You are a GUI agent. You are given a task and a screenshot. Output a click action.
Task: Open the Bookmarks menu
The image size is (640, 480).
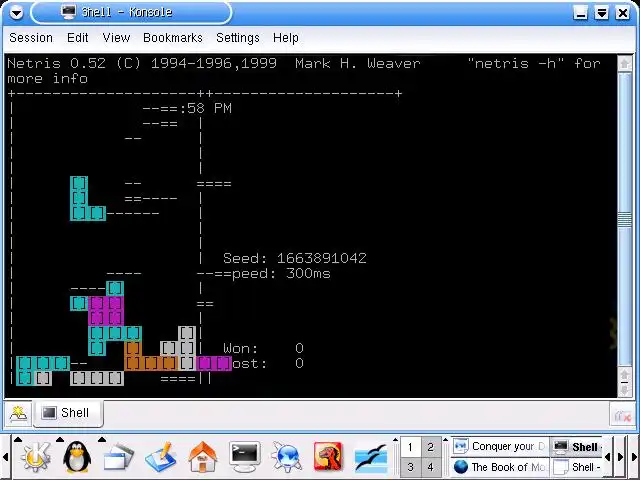coord(173,38)
